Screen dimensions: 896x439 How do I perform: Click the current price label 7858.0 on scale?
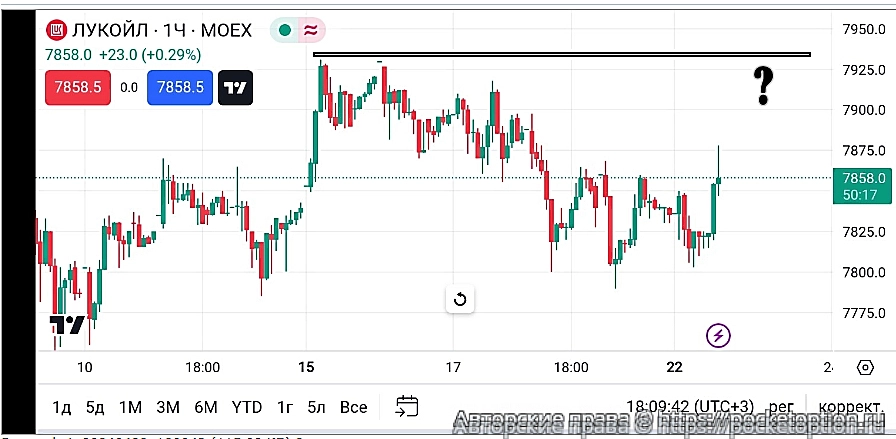[x=862, y=177]
